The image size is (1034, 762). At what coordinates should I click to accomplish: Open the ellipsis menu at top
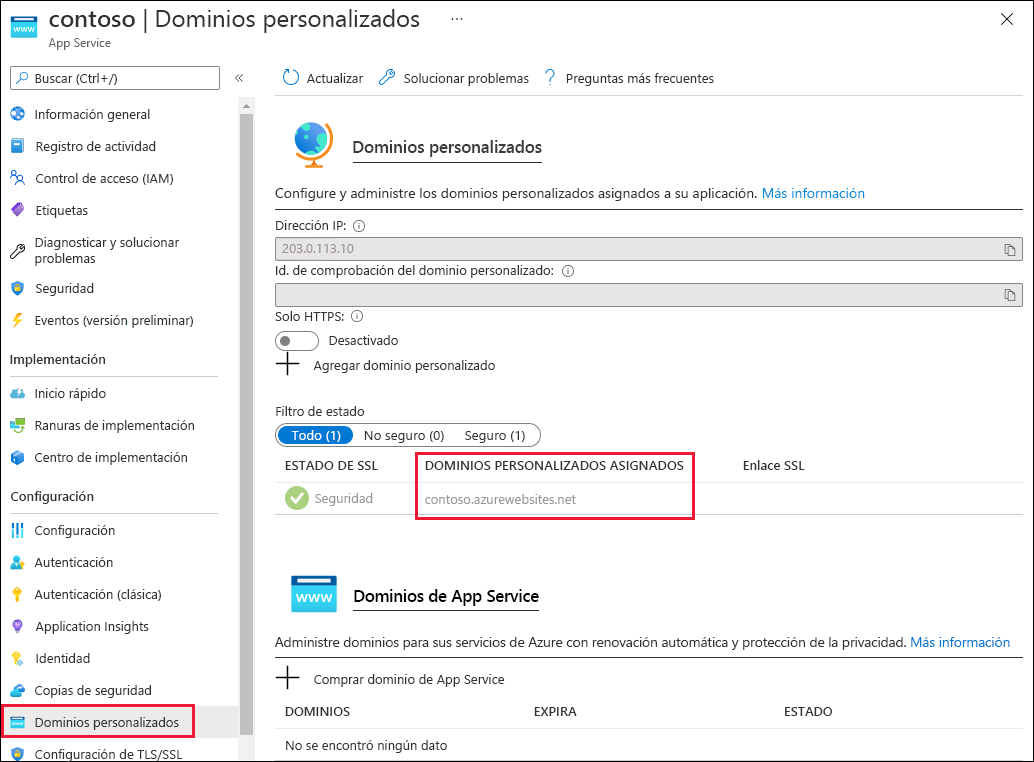point(456,17)
